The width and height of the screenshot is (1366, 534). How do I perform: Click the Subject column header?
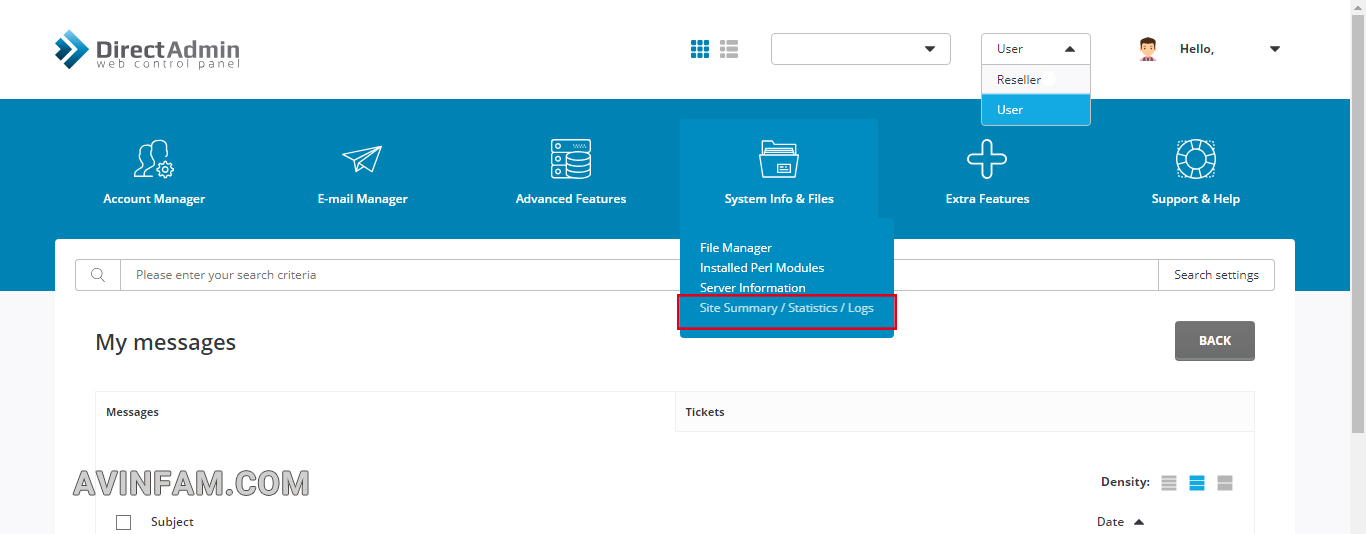coord(172,522)
